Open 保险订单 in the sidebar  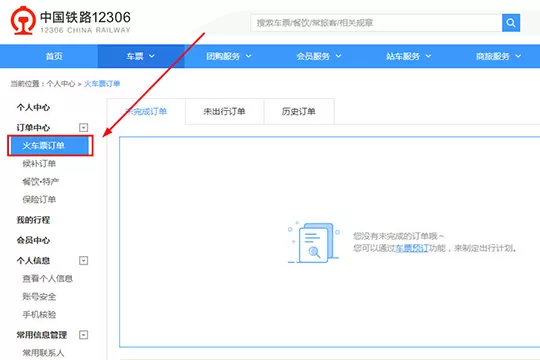[x=39, y=199]
